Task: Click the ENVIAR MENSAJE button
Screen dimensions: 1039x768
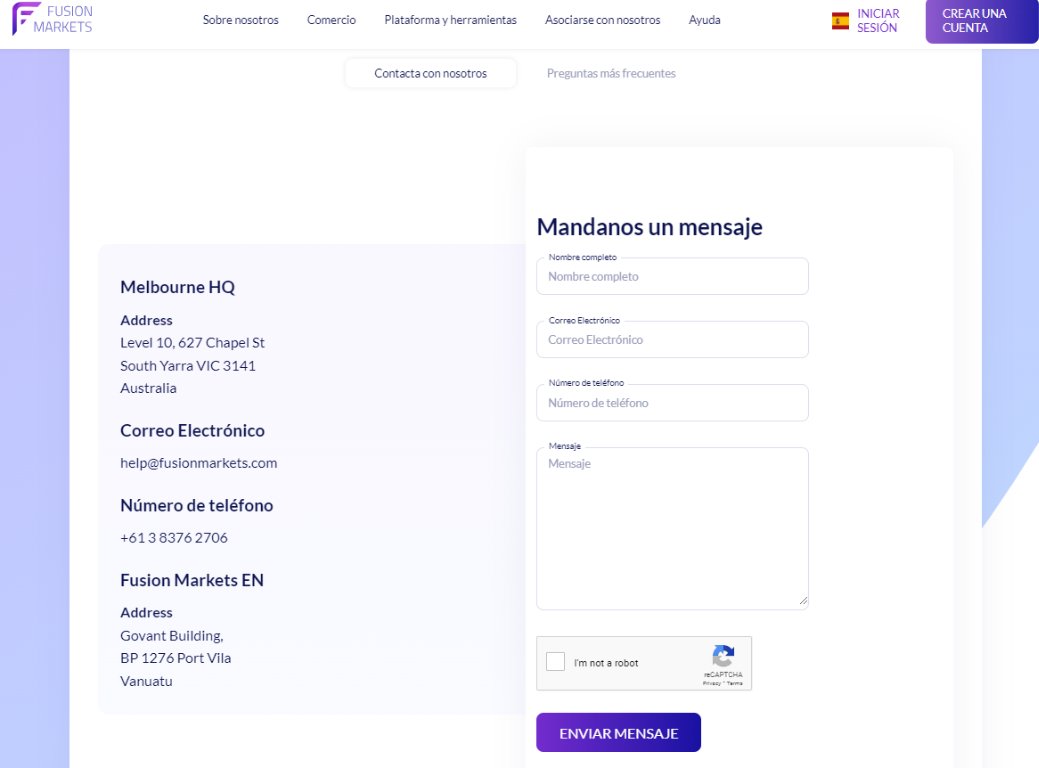Action: 618,732
